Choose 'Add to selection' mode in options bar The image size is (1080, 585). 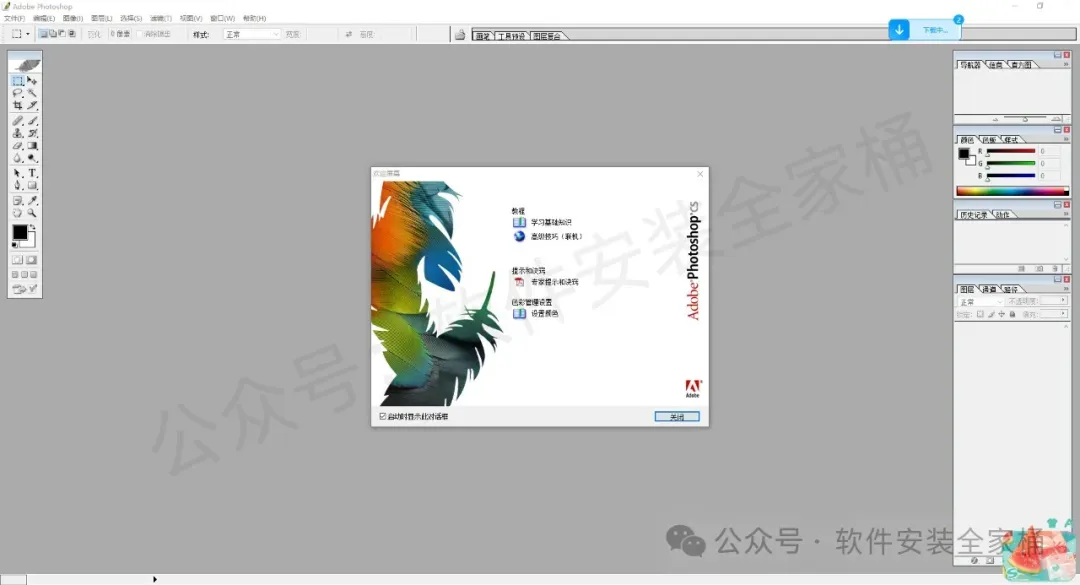coord(53,34)
